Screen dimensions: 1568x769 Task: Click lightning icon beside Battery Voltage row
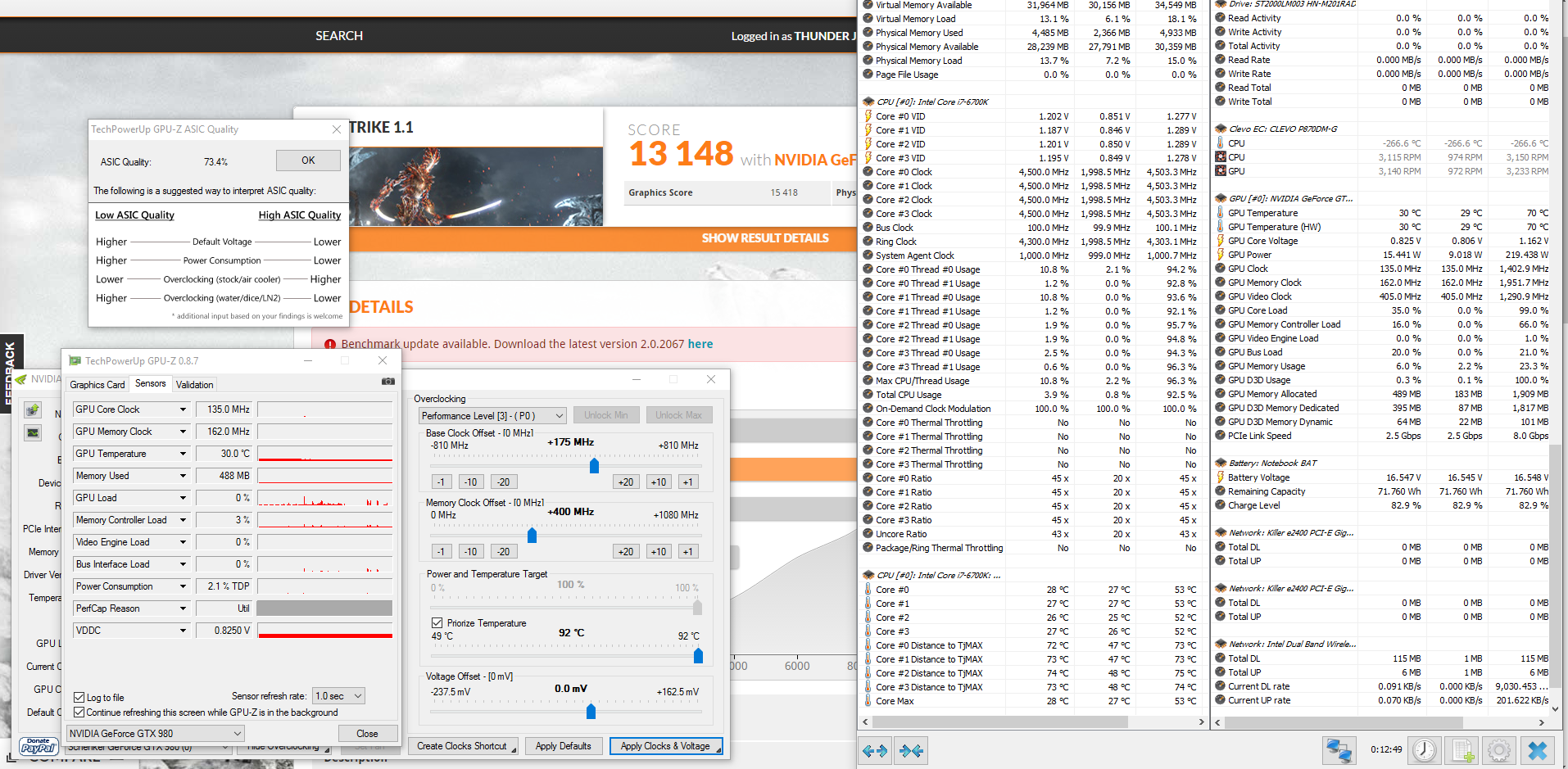(x=1221, y=477)
